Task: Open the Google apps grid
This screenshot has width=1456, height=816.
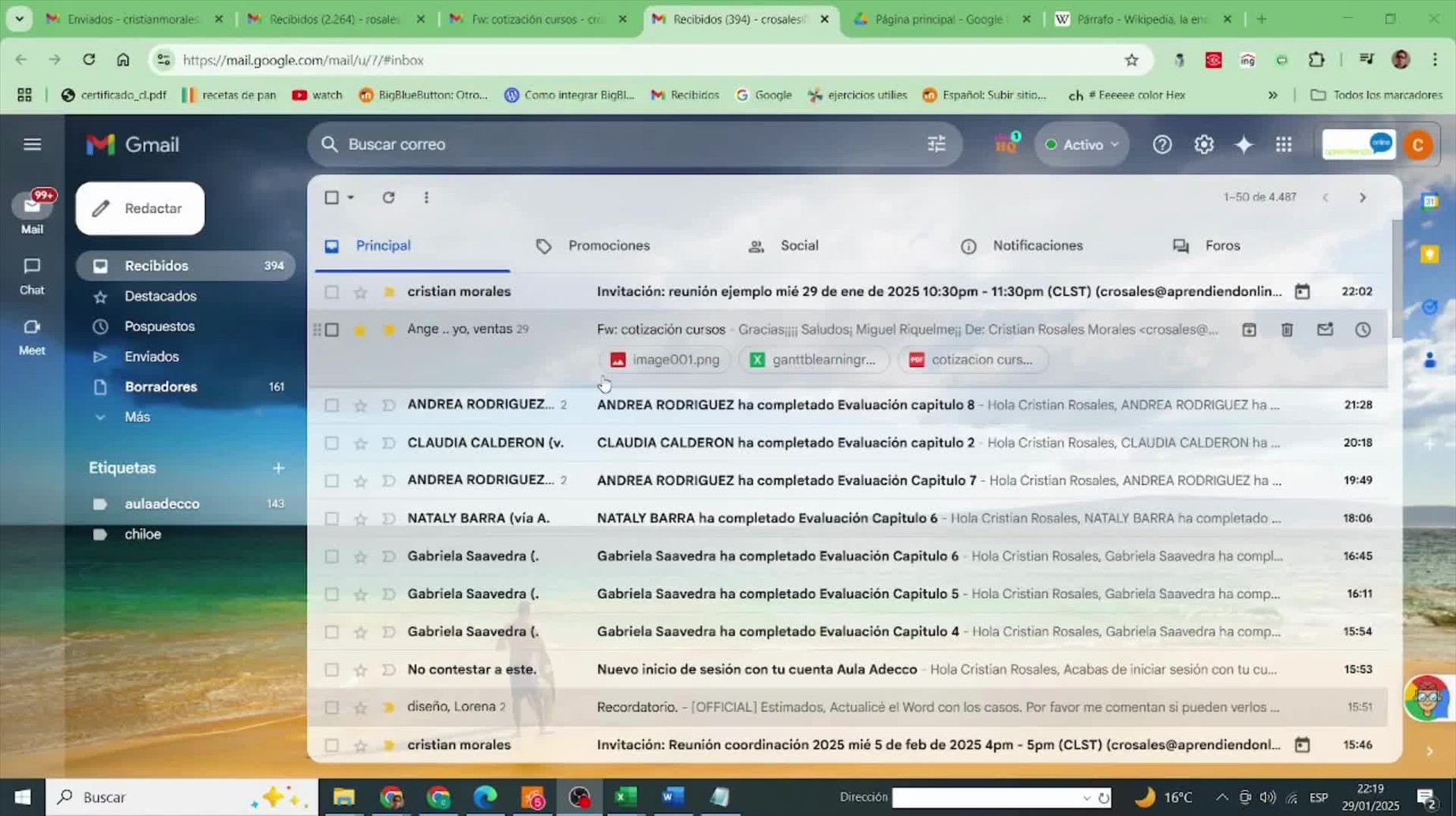Action: coord(1284,144)
